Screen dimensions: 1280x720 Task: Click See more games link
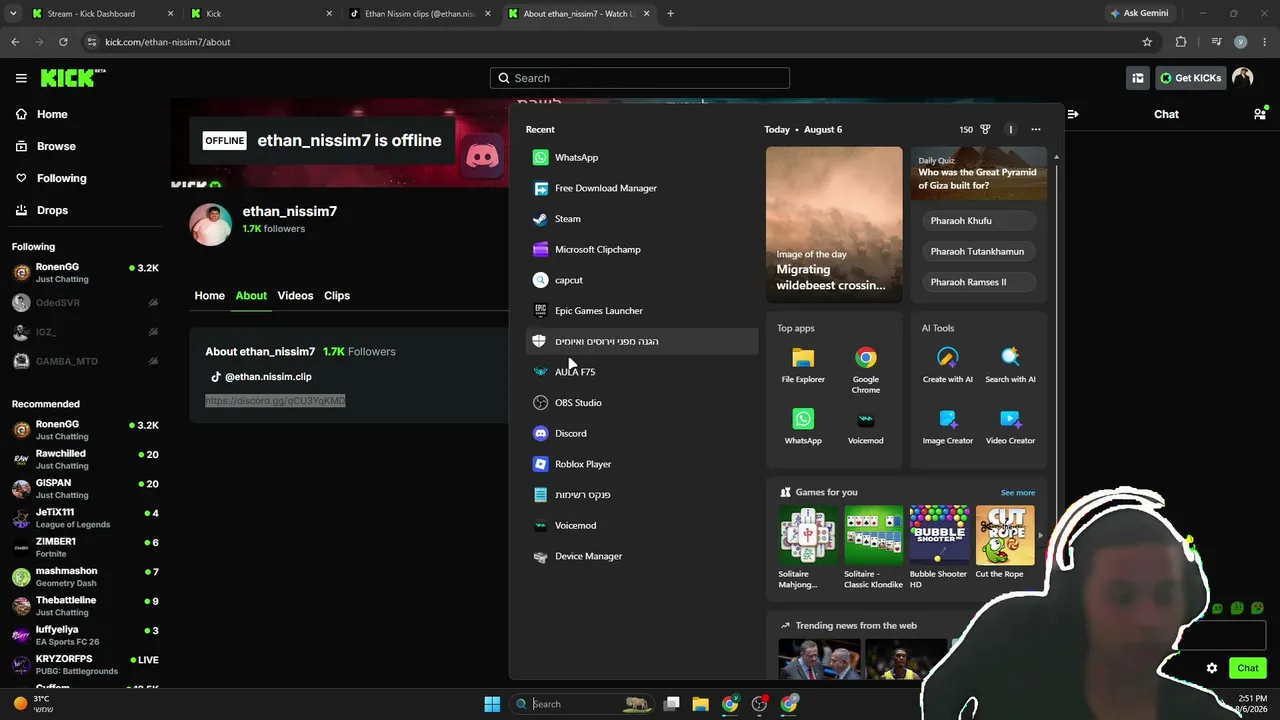(x=1018, y=492)
